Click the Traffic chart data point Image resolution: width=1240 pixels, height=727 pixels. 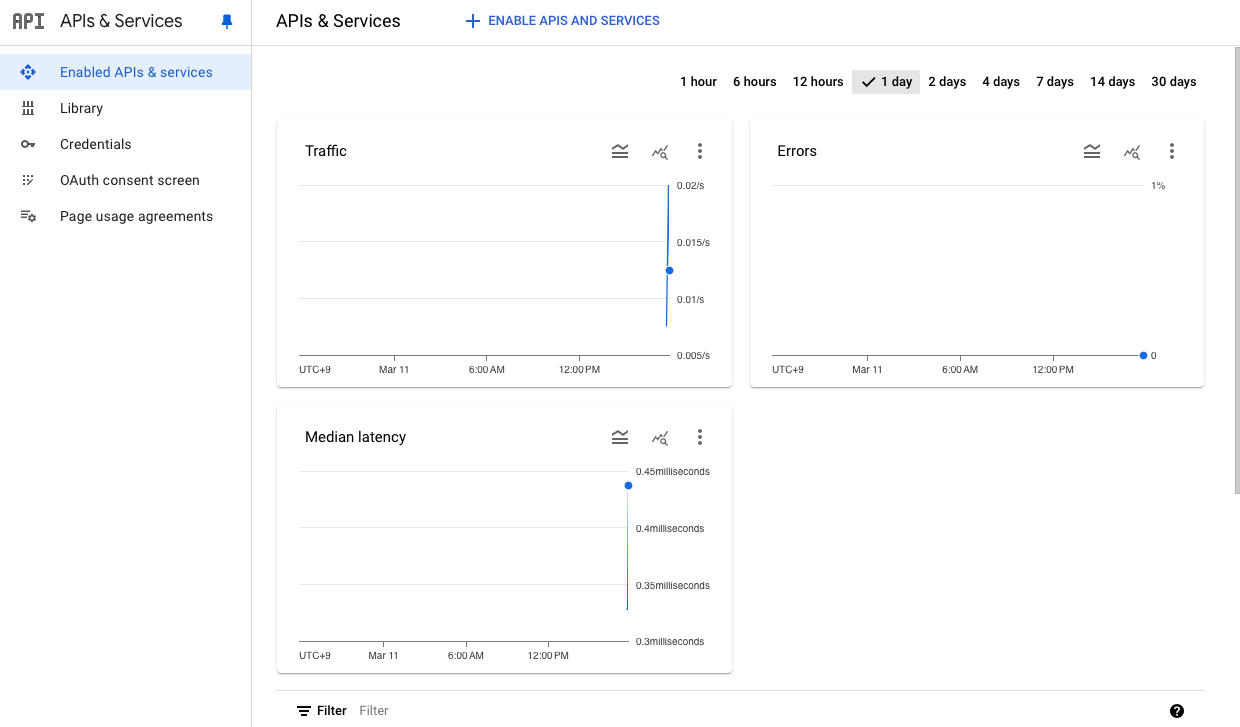click(669, 270)
